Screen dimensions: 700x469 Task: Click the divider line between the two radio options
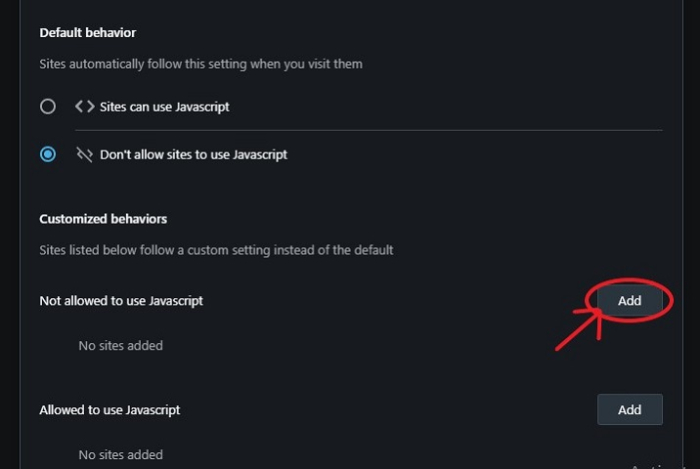[x=368, y=130]
